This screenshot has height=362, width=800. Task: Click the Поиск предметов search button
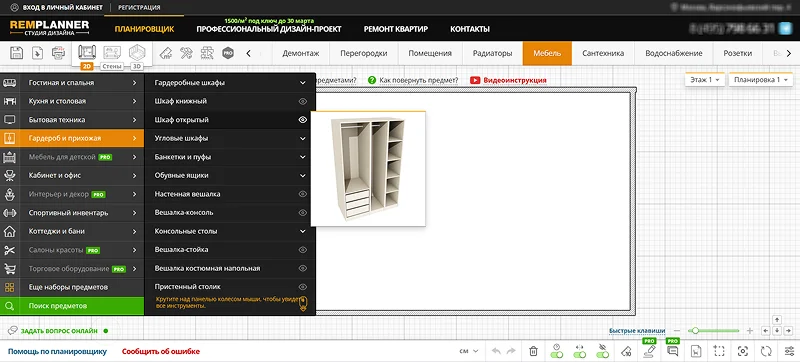click(x=72, y=306)
